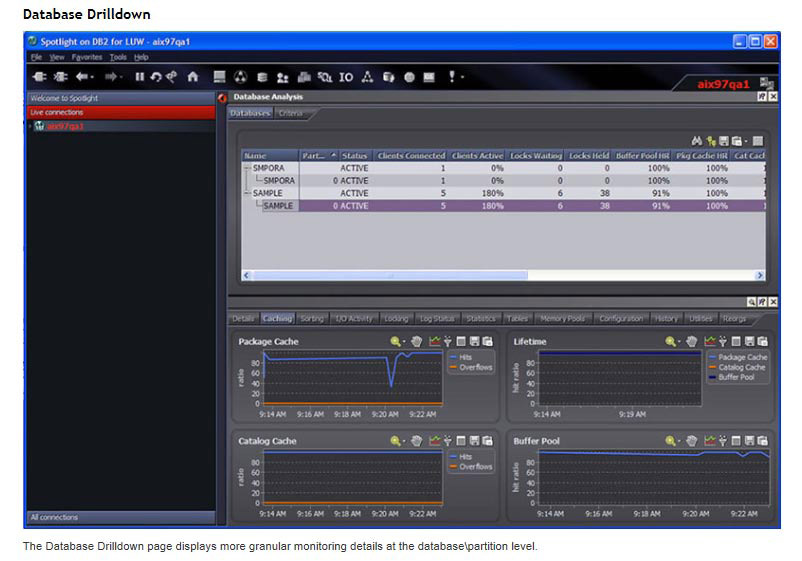802x561 pixels.
Task: Open dropdown next to copy icon above table
Action: tap(746, 141)
